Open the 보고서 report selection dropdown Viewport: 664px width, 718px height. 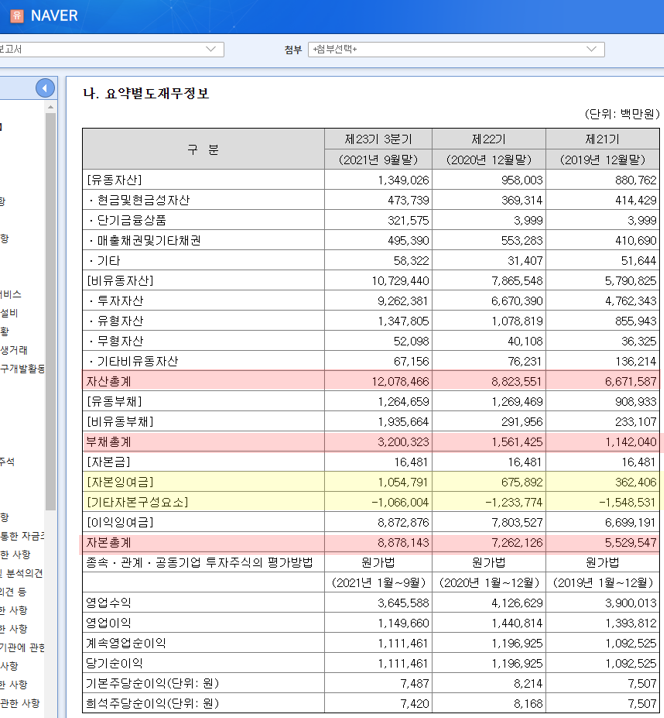click(111, 49)
